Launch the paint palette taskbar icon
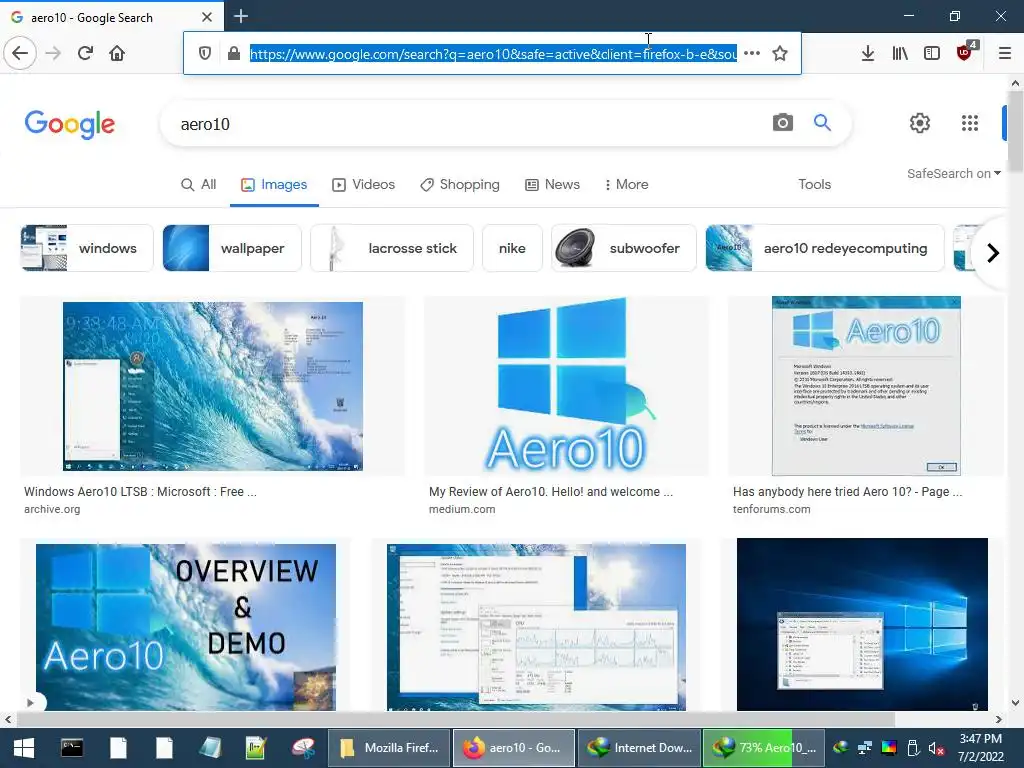Screen dimensions: 1024x768 [303, 748]
